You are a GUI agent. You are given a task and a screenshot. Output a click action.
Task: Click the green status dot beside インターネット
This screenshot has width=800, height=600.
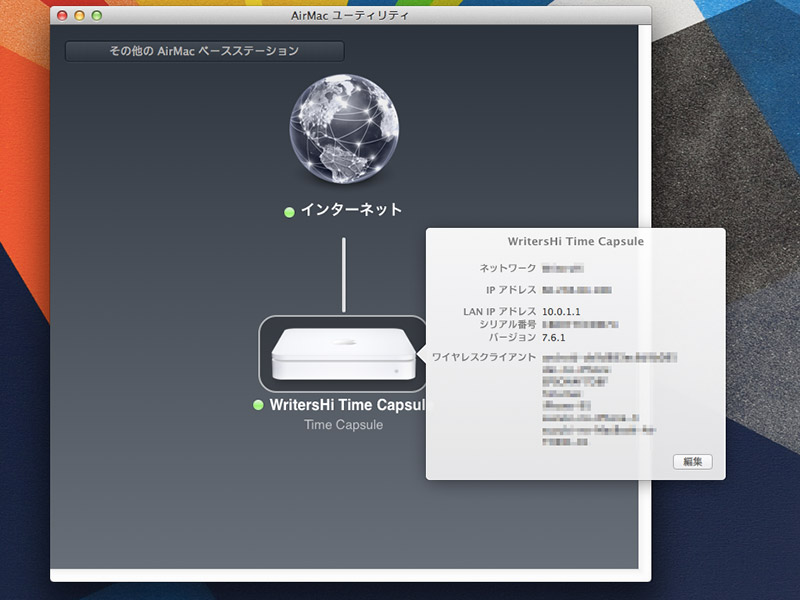coord(289,211)
